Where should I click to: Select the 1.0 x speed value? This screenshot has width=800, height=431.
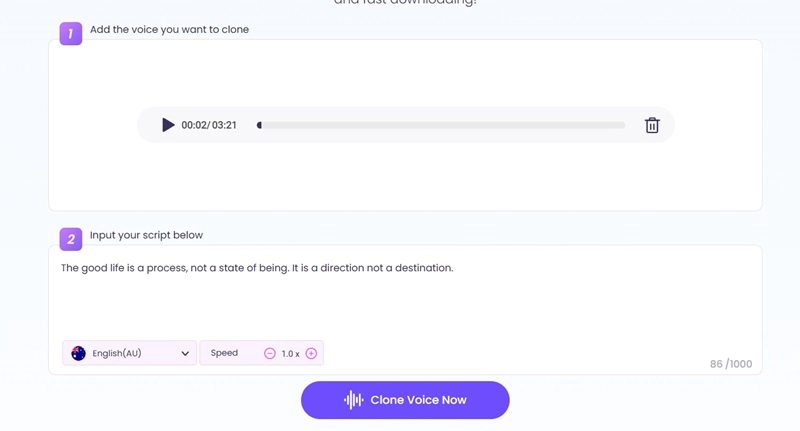click(x=290, y=354)
